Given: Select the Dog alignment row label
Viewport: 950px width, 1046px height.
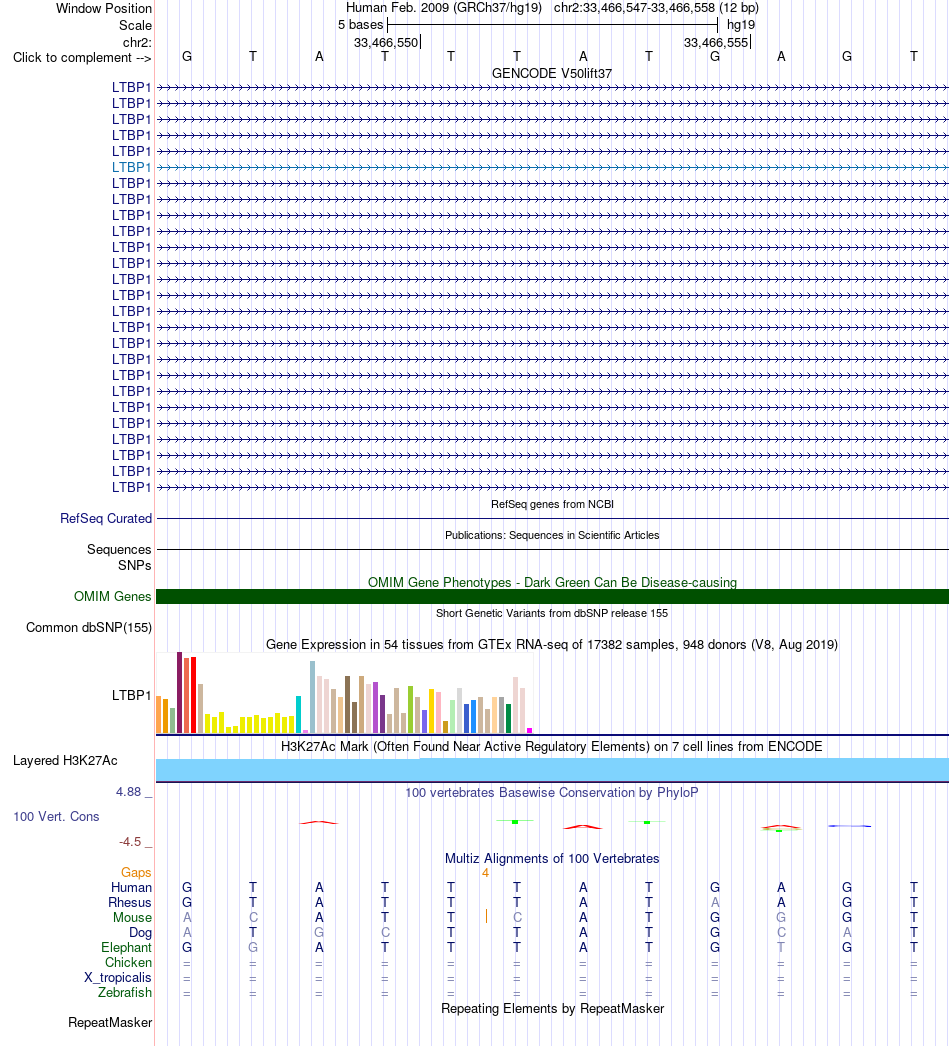Looking at the screenshot, I should coord(140,933).
